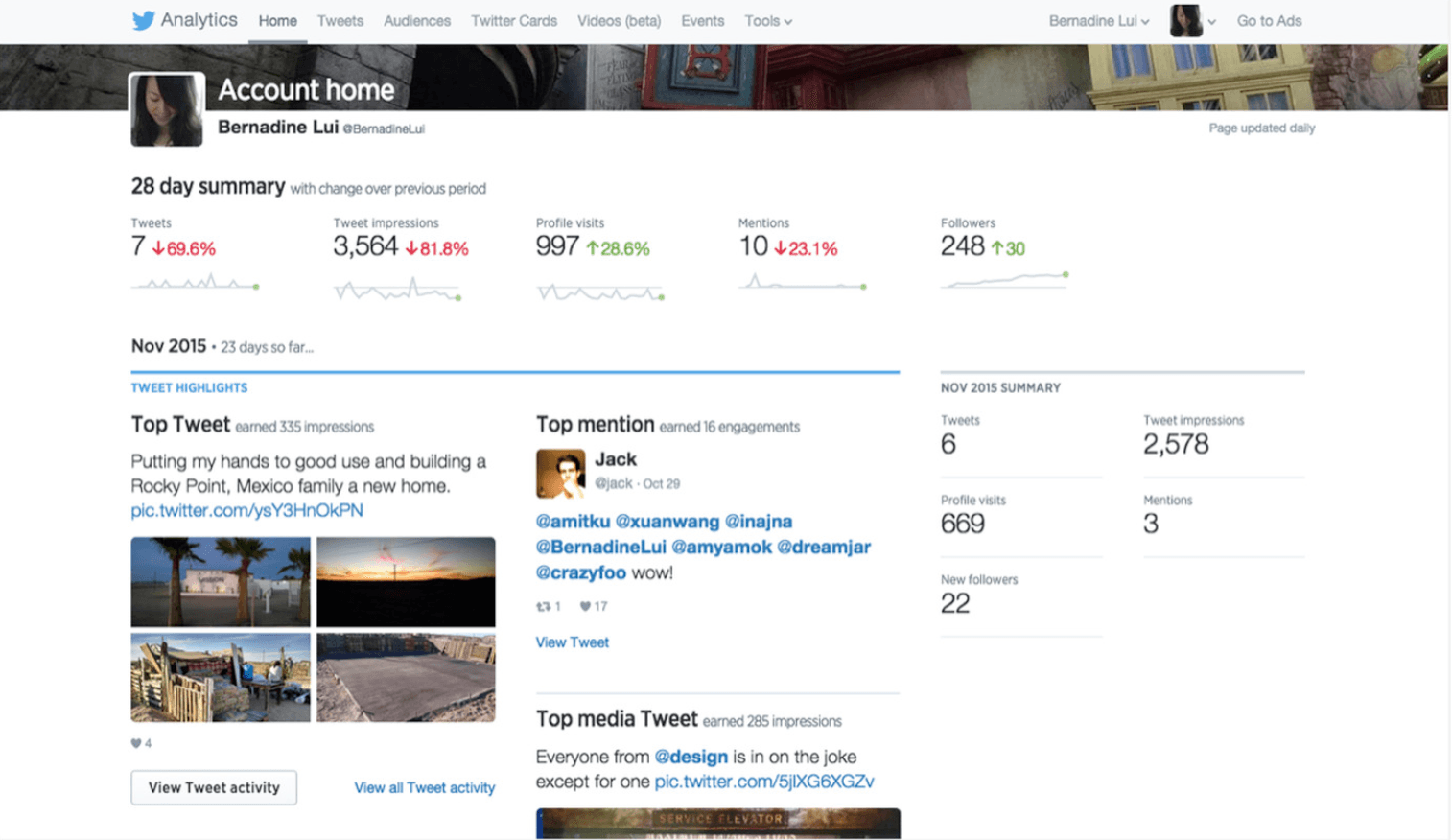Click the heart icon under the Top Tweet photos

(x=135, y=741)
